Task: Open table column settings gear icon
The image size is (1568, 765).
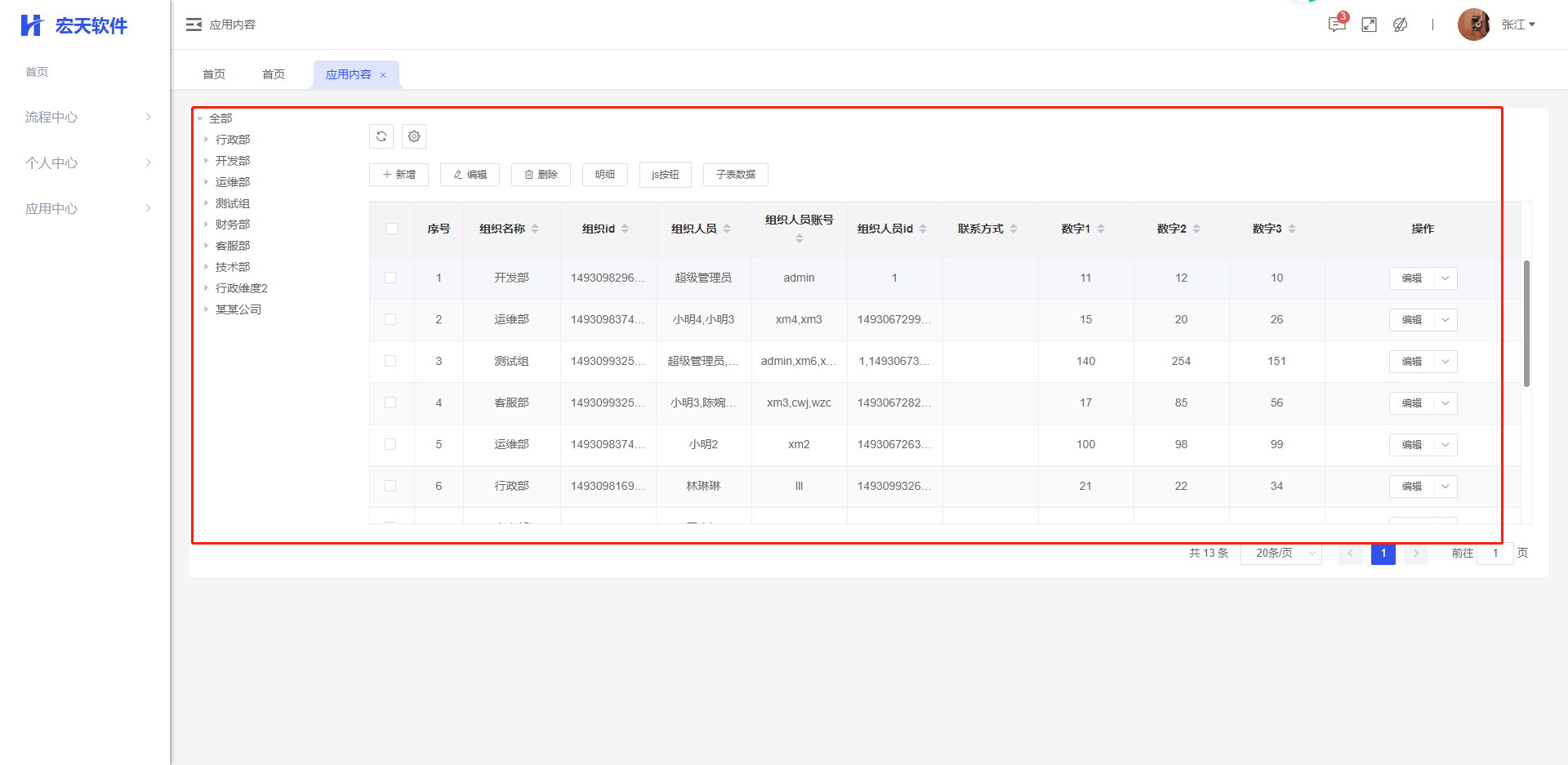Action: click(x=414, y=136)
